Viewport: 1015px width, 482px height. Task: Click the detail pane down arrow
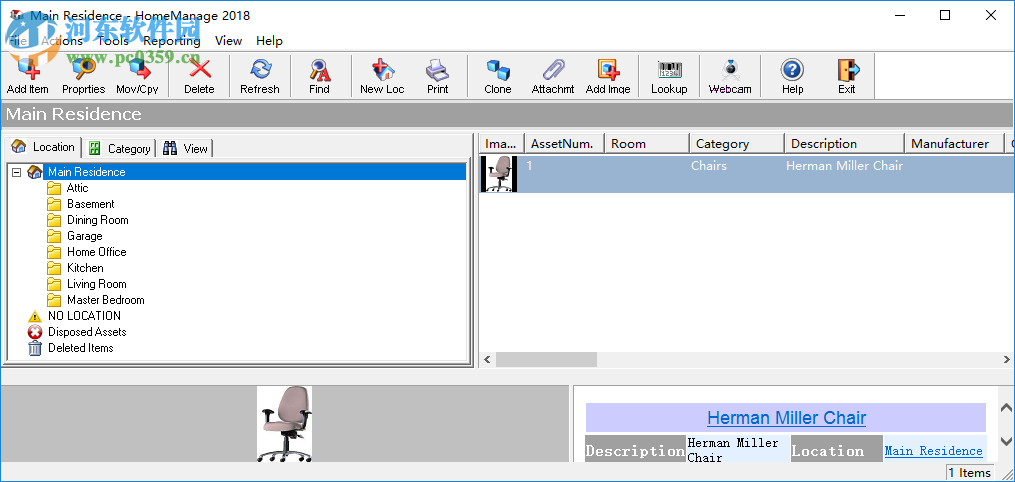tap(1006, 441)
